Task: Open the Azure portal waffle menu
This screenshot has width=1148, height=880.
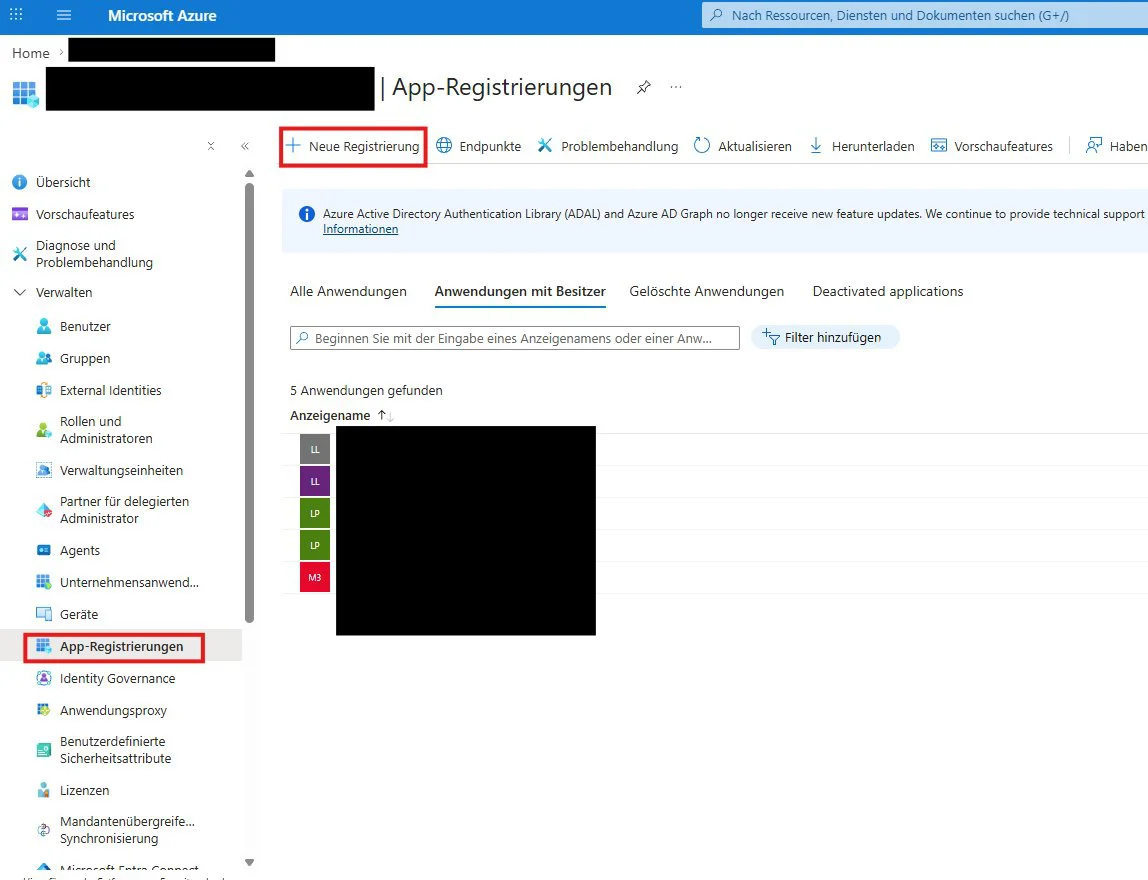Action: 16,15
